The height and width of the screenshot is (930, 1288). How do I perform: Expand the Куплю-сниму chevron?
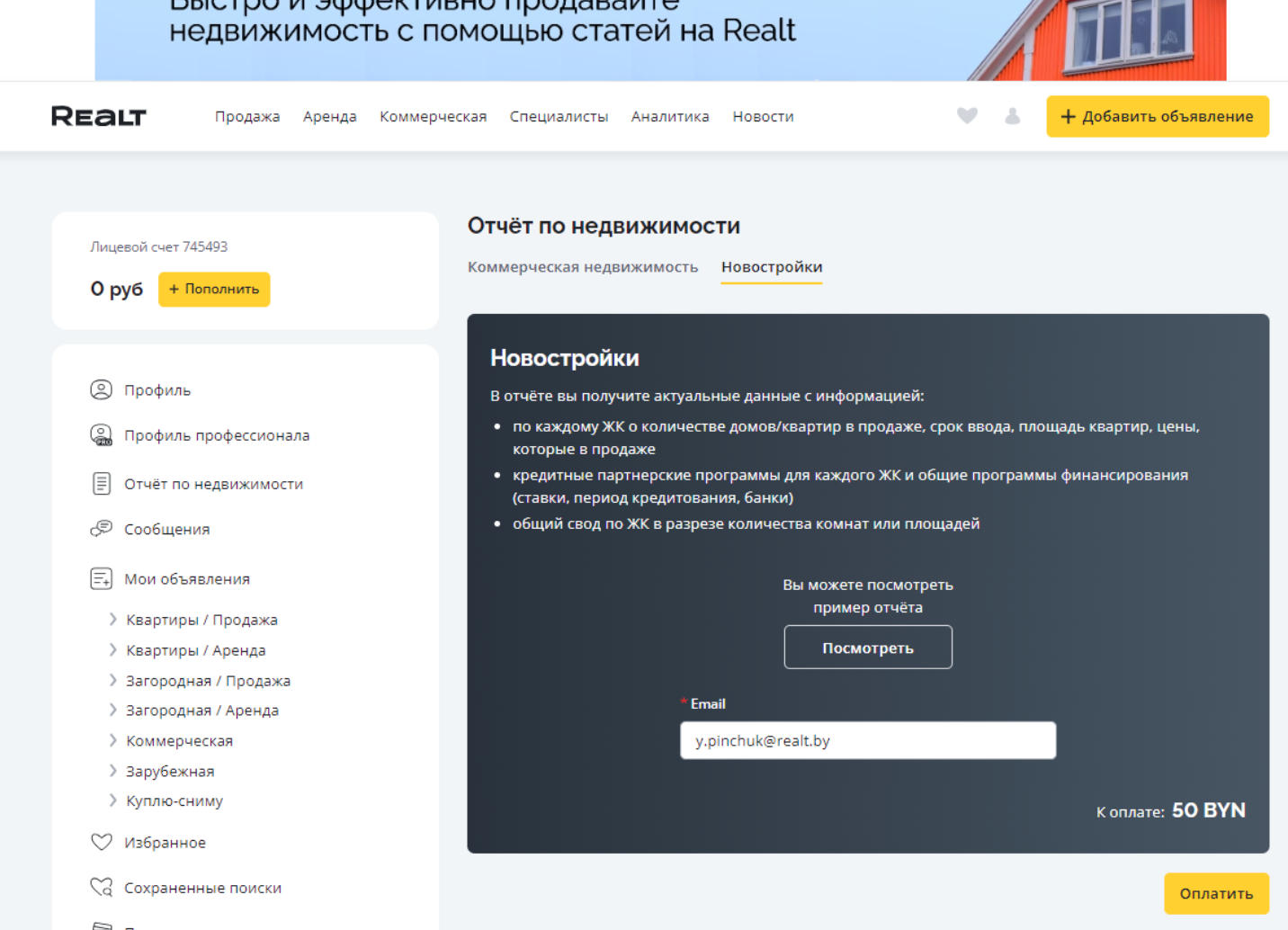(112, 800)
